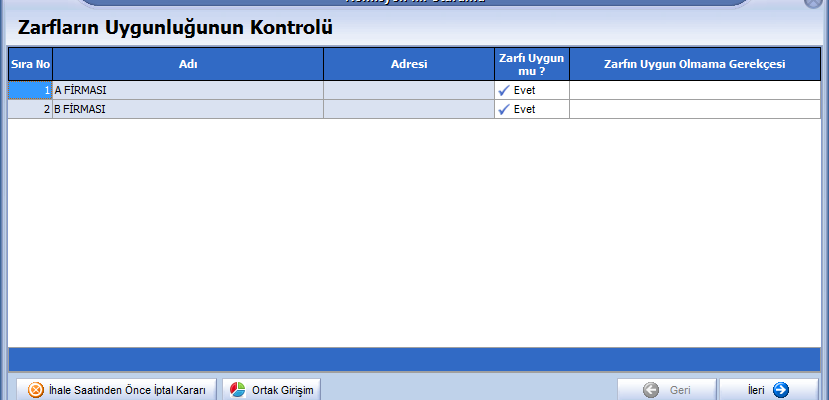Toggle the Evet checkmark for A FİRMASI
829x400 pixels.
504,90
